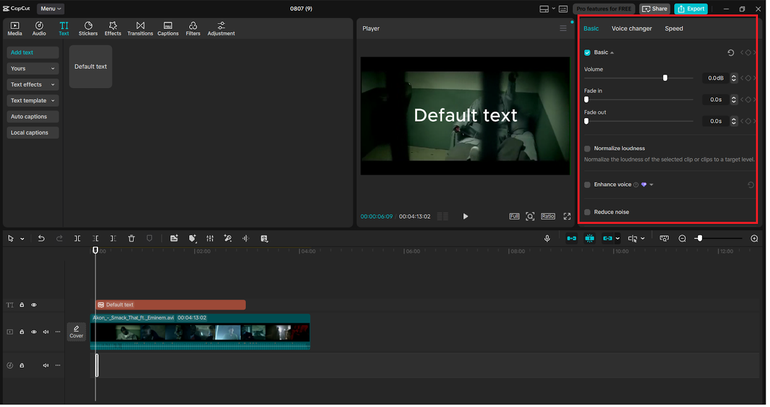Screen dimensions: 770x407
Task: Click the microphone record voiceover icon
Action: [x=547, y=238]
